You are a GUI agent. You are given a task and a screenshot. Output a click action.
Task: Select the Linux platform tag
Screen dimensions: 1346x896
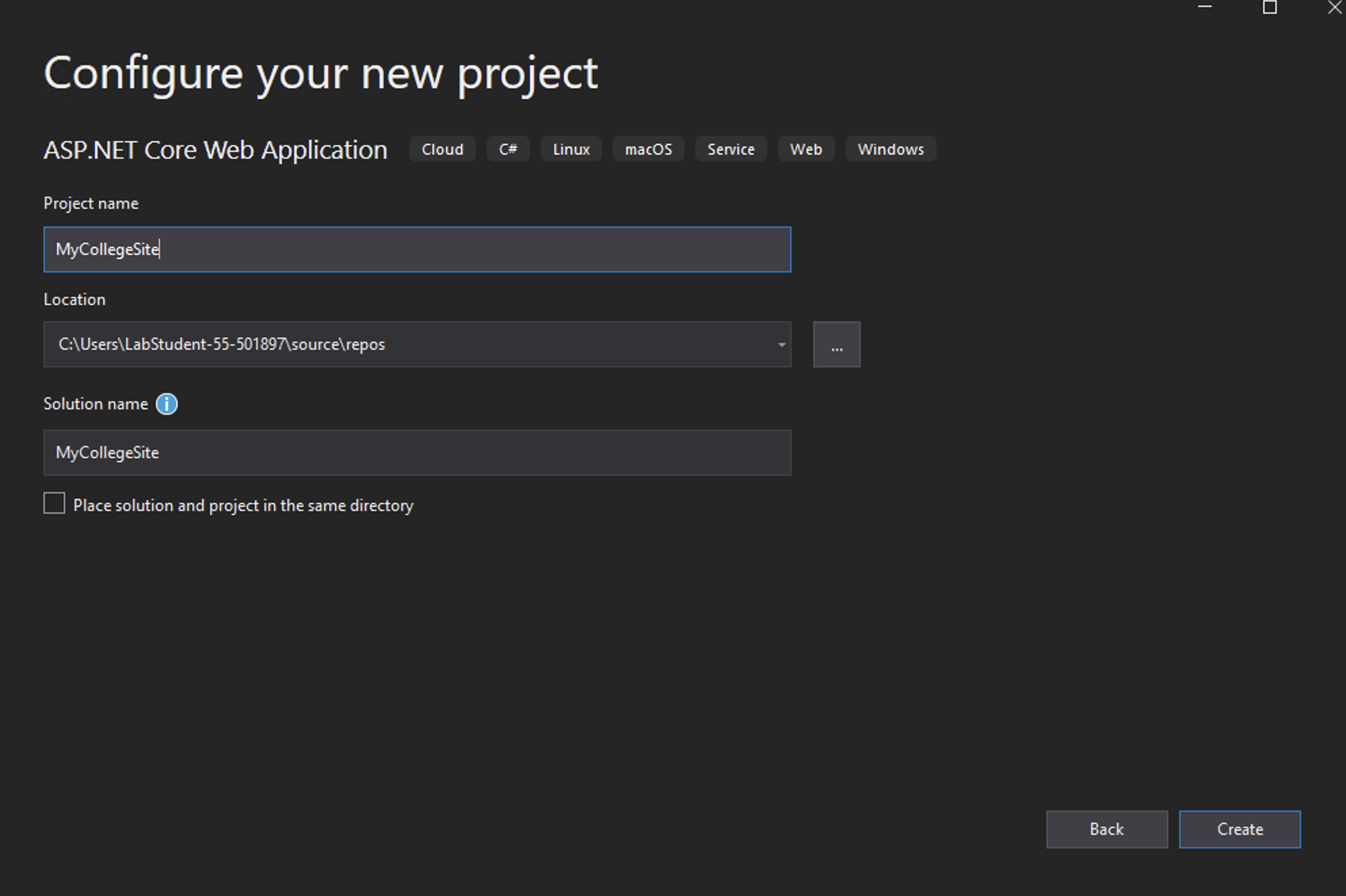click(x=570, y=149)
